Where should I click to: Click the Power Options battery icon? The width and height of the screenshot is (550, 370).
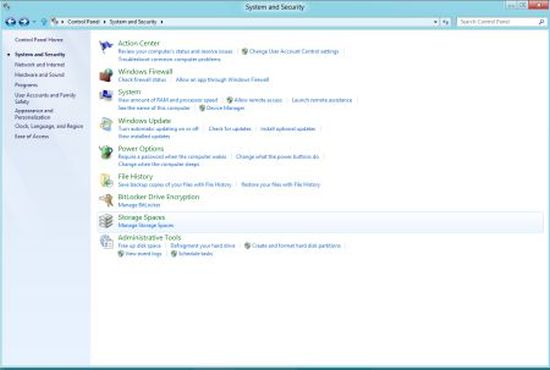tap(106, 152)
